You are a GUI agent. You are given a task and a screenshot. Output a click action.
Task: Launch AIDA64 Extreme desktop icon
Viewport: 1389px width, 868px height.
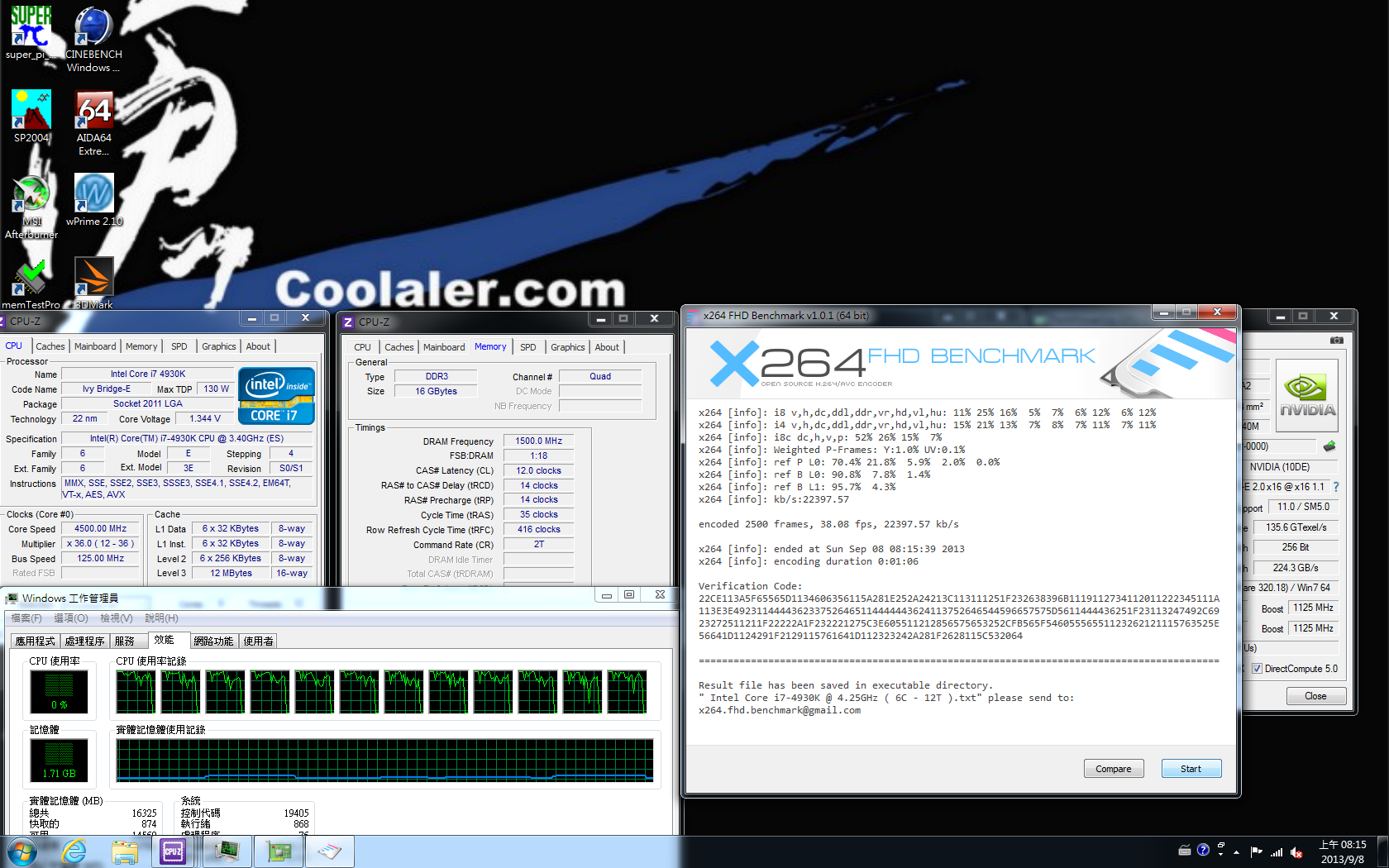click(93, 123)
